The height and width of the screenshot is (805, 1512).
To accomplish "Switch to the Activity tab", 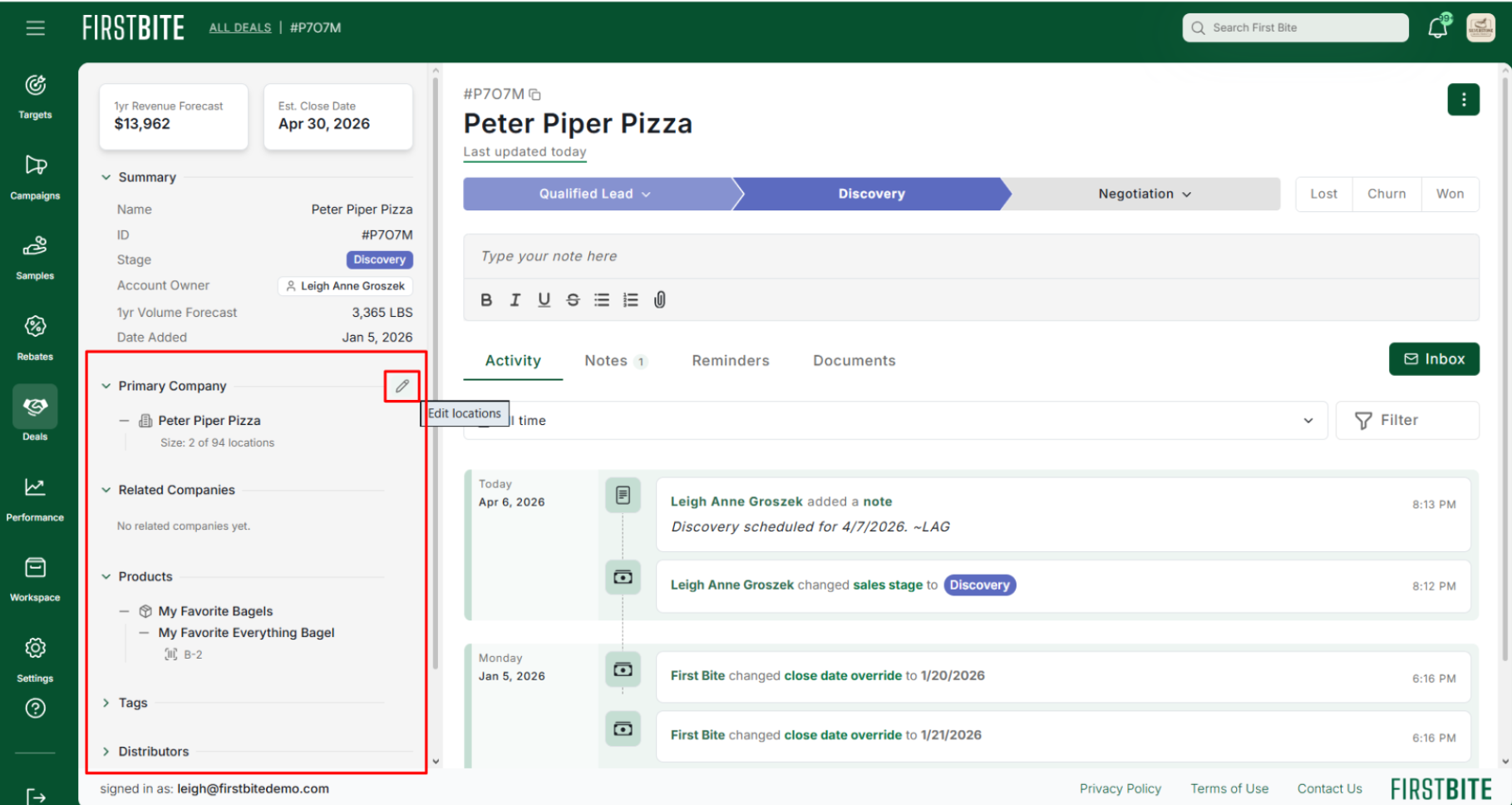I will 513,361.
